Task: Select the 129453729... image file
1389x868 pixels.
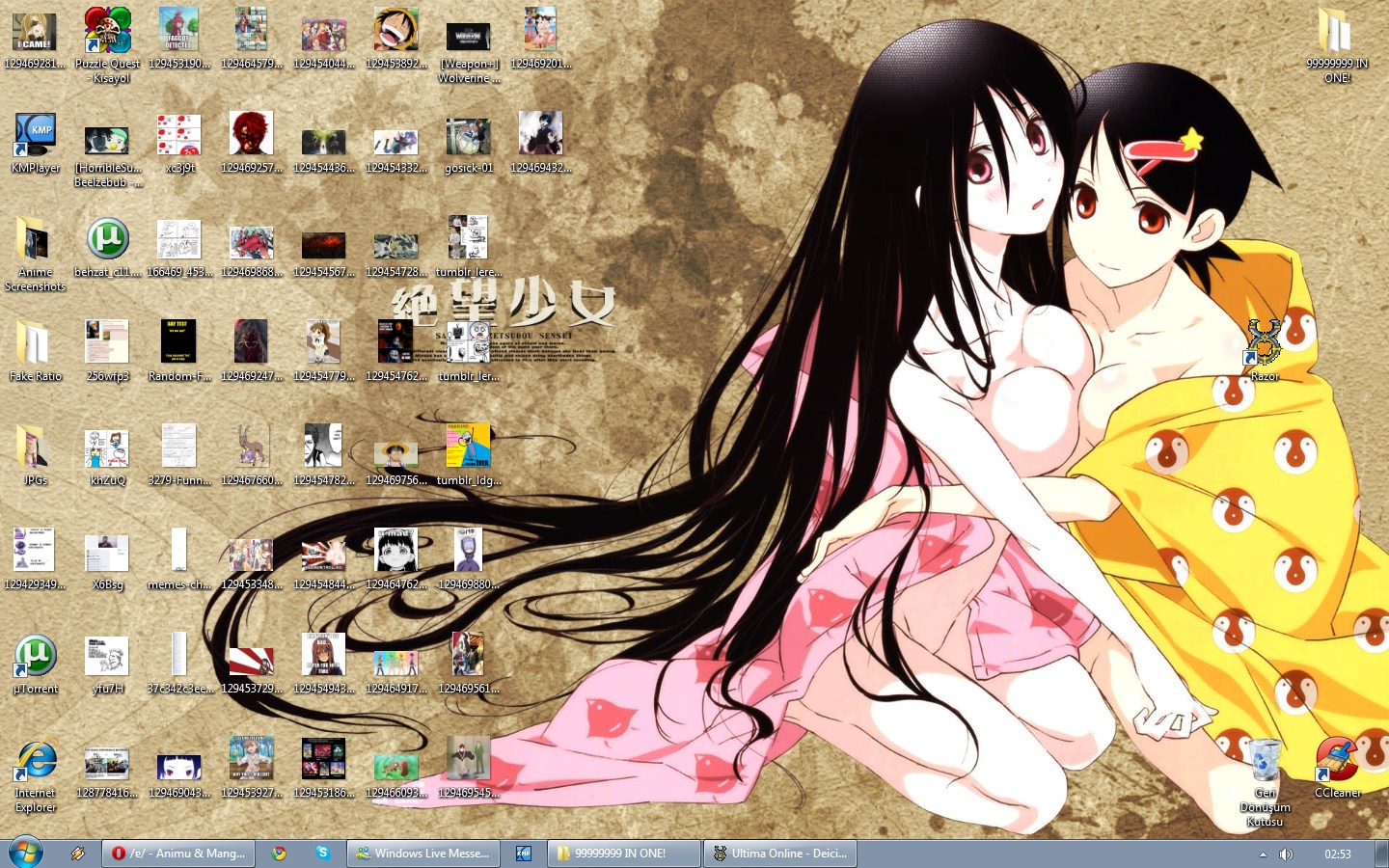Action: 252,661
